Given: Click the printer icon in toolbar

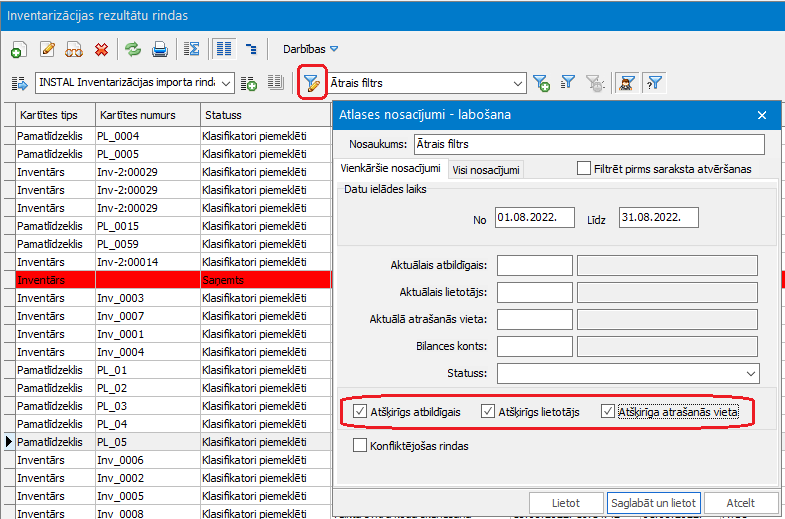Looking at the screenshot, I should [x=159, y=48].
